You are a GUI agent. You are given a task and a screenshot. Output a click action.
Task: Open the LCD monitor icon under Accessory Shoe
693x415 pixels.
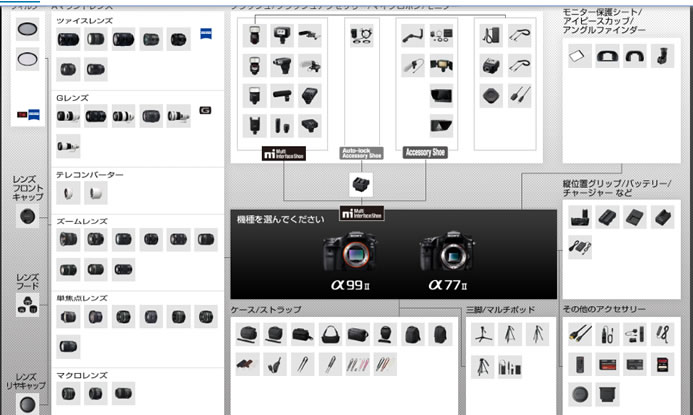pyautogui.click(x=441, y=96)
